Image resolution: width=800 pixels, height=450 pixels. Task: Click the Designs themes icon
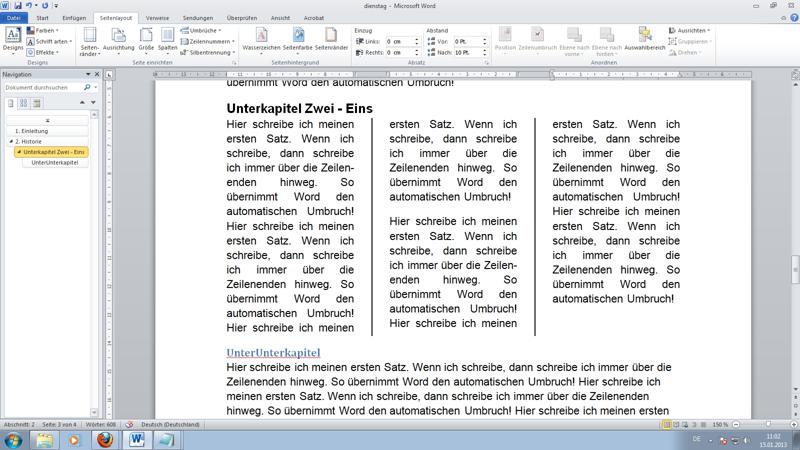tap(12, 40)
